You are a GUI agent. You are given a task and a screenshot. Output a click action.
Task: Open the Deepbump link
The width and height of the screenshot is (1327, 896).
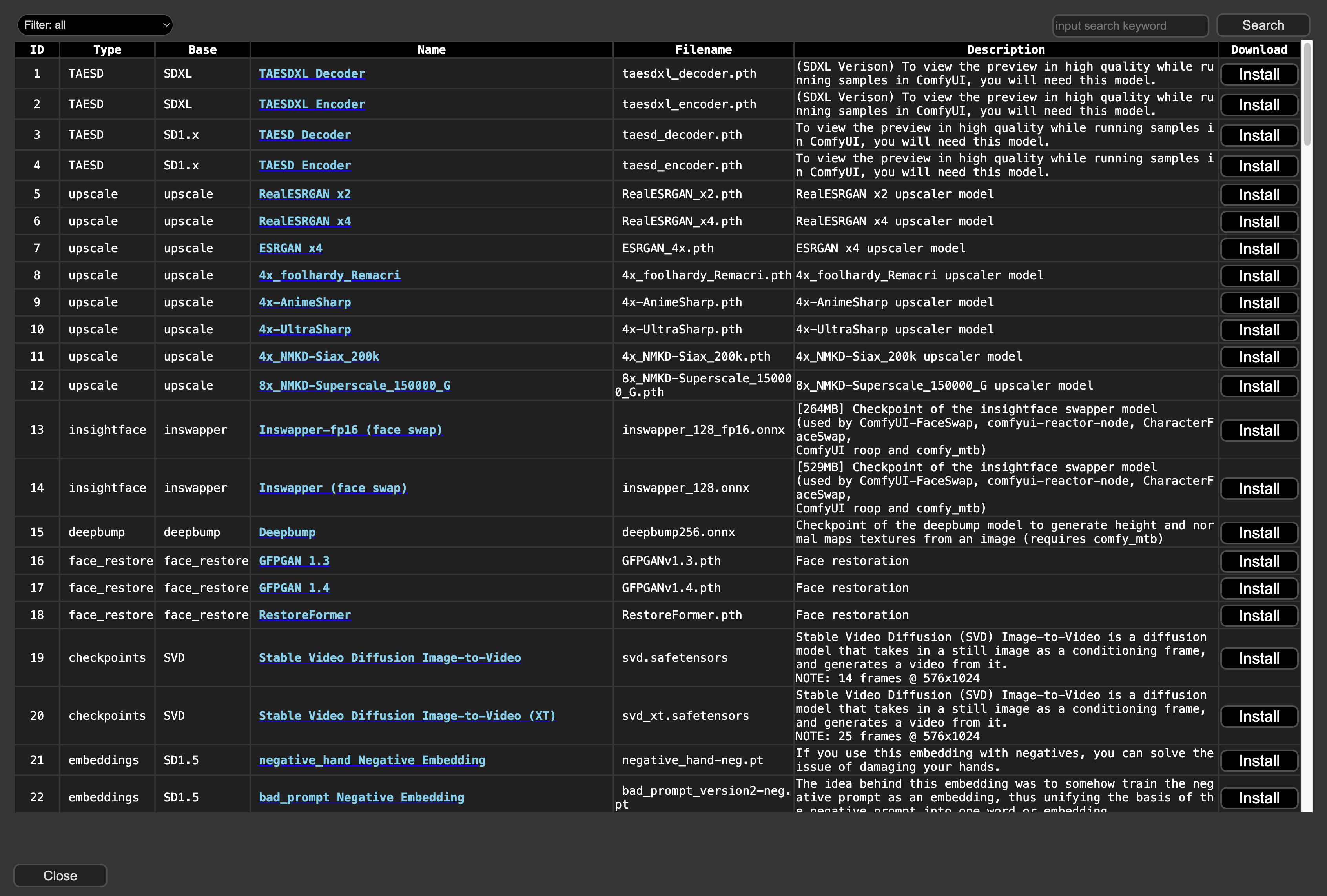(287, 532)
